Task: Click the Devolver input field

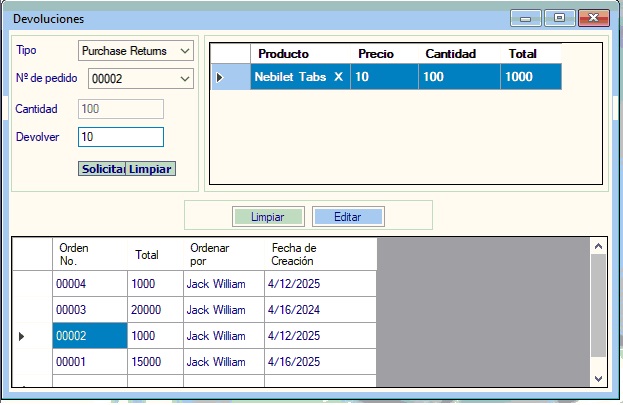Action: point(120,137)
